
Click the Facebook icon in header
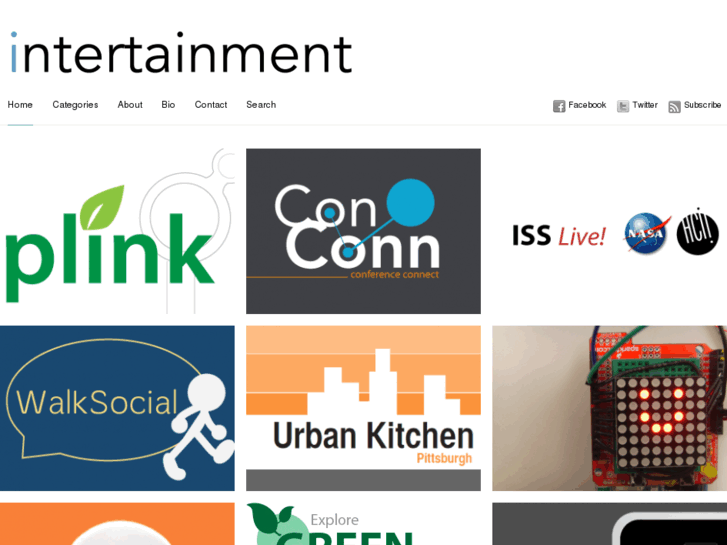pos(559,106)
